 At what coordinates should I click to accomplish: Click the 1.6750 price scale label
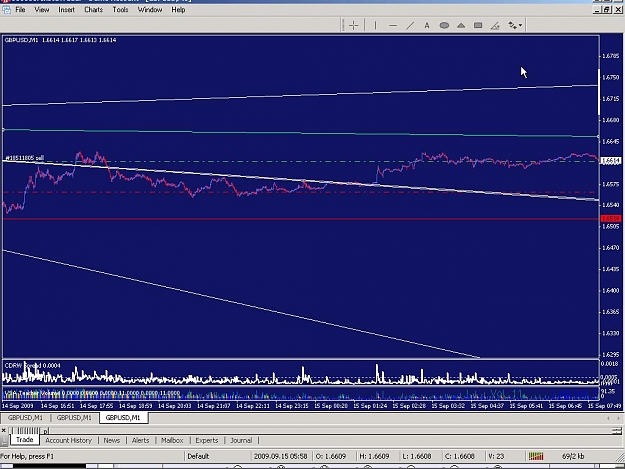[x=611, y=77]
